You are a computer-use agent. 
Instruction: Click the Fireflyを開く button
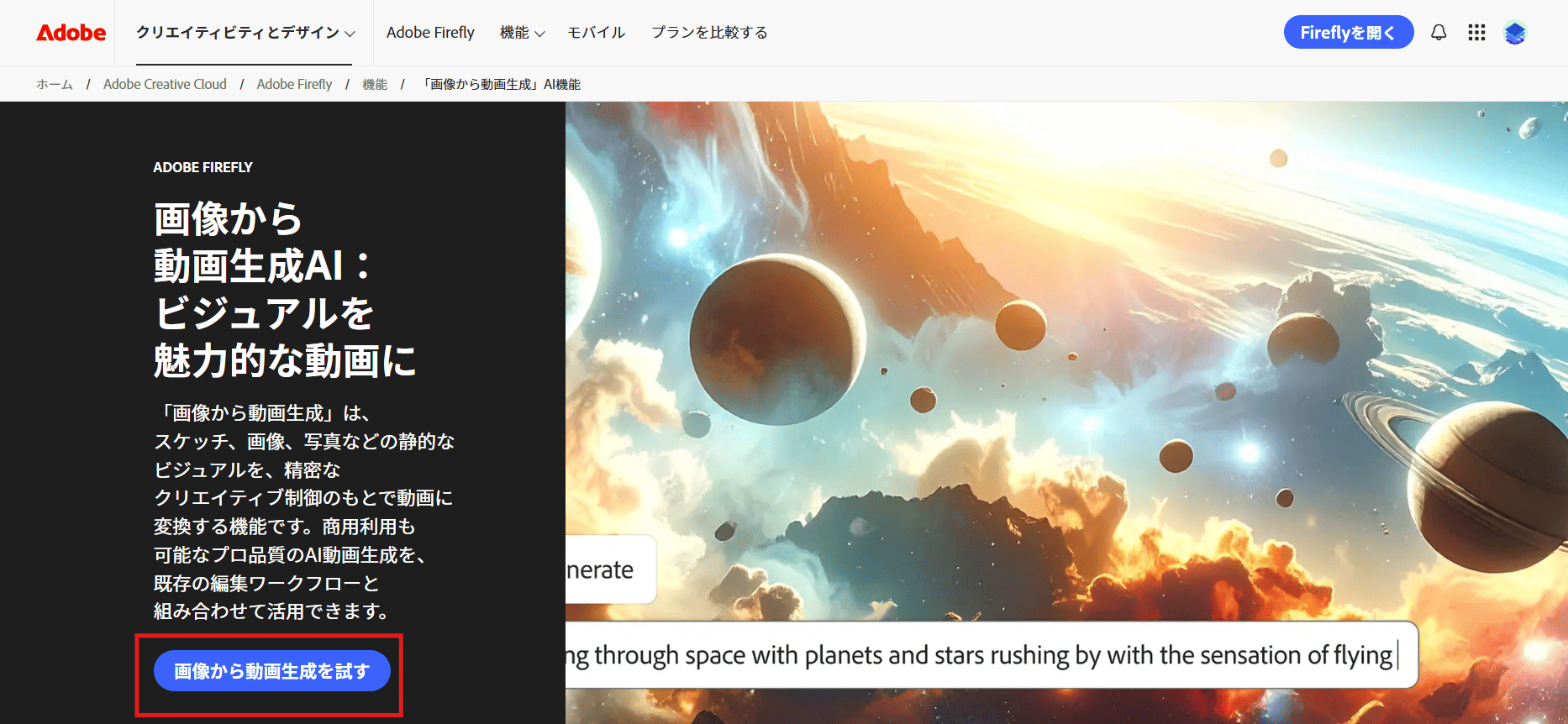click(x=1348, y=33)
